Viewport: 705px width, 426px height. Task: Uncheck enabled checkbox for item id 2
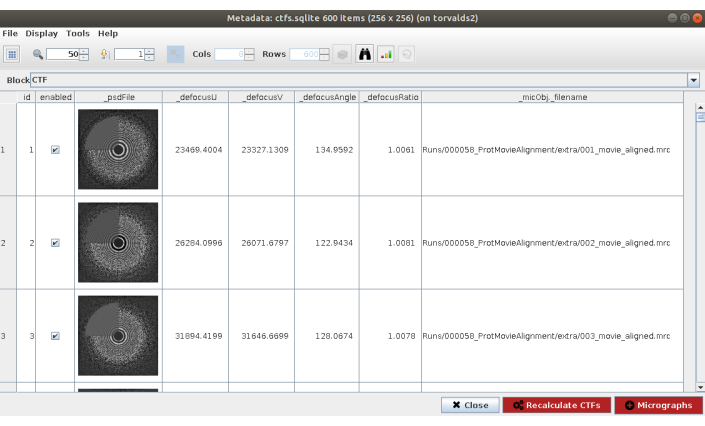[x=55, y=243]
